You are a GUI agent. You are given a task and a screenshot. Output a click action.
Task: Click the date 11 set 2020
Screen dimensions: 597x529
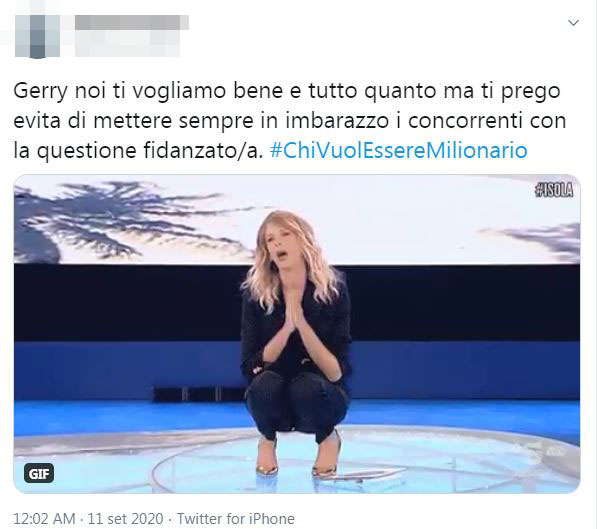pos(125,518)
